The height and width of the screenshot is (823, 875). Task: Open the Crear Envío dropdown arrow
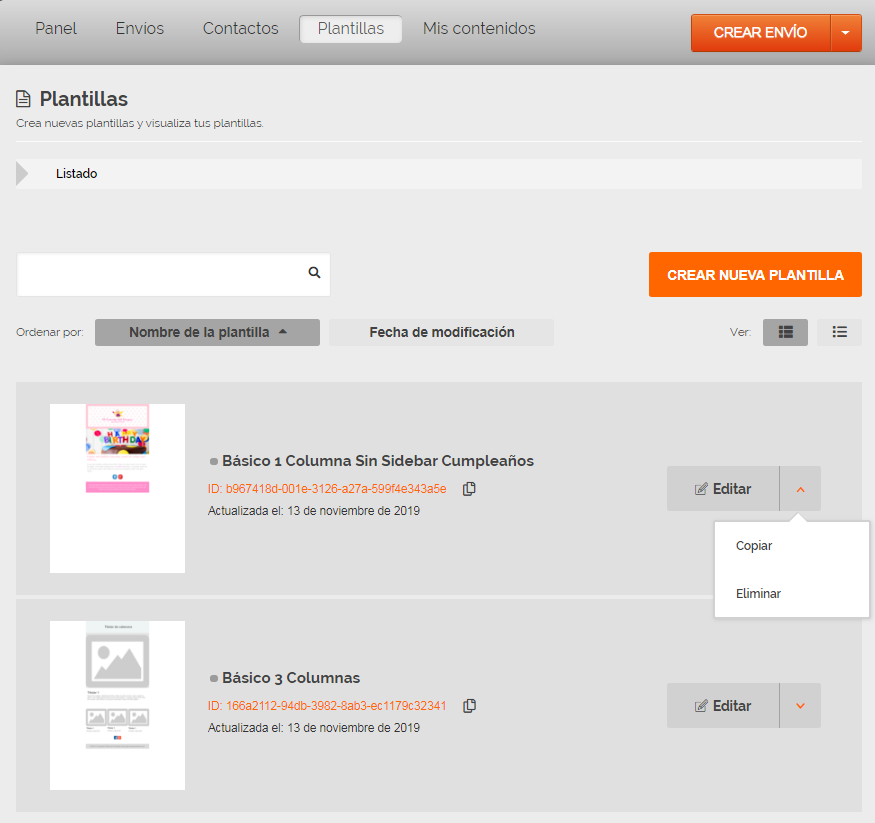click(x=846, y=33)
